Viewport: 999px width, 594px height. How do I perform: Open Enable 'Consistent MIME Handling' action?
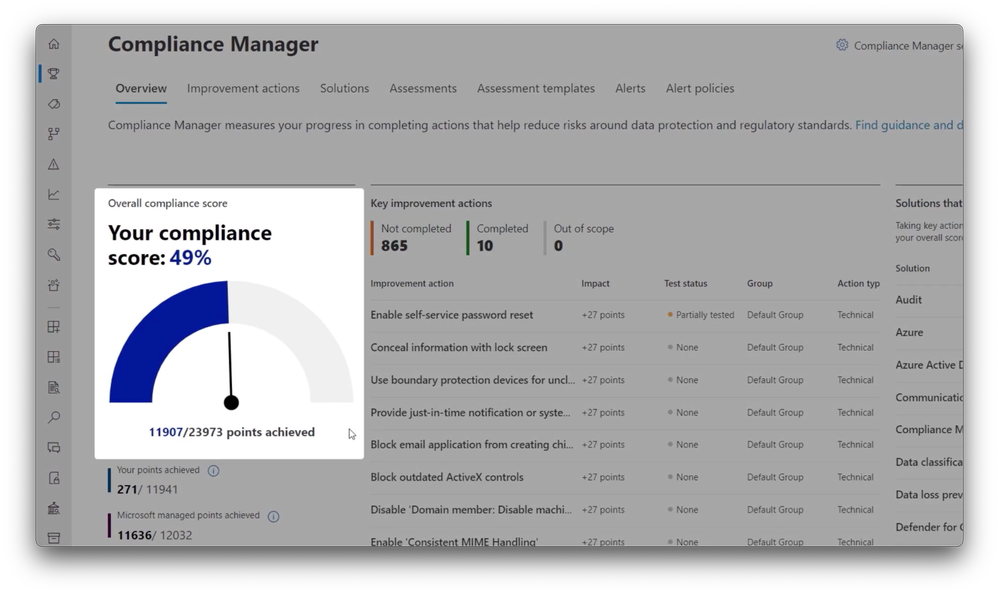[x=454, y=541]
